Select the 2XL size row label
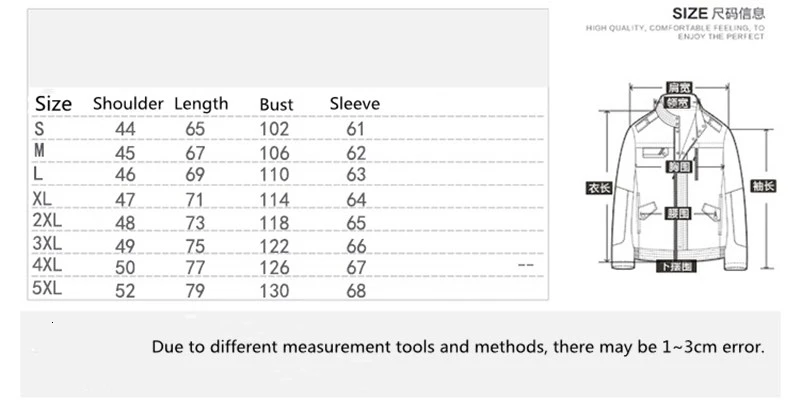Image resolution: width=800 pixels, height=400 pixels. point(47,220)
